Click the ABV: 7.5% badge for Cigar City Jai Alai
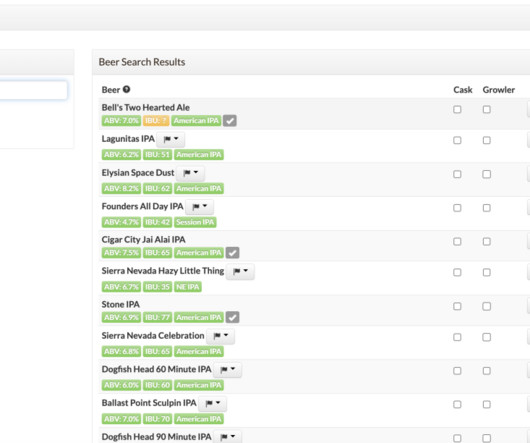 pyautogui.click(x=121, y=253)
